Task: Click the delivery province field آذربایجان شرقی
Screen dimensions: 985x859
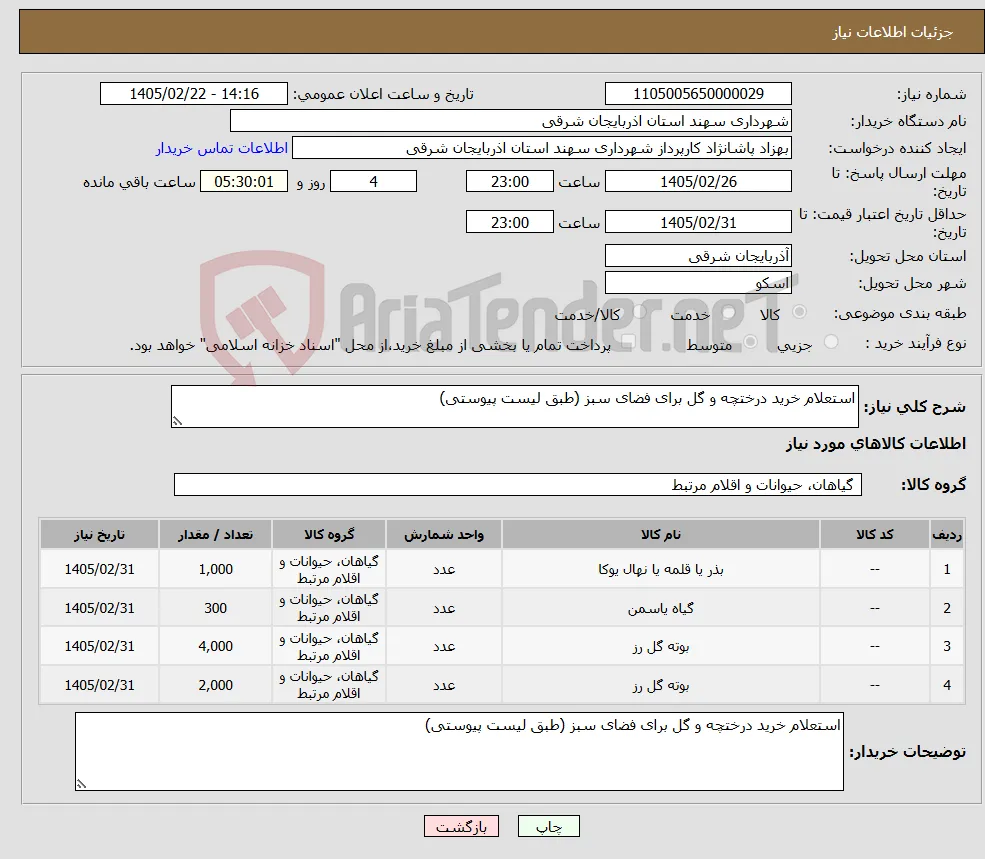Action: [698, 256]
